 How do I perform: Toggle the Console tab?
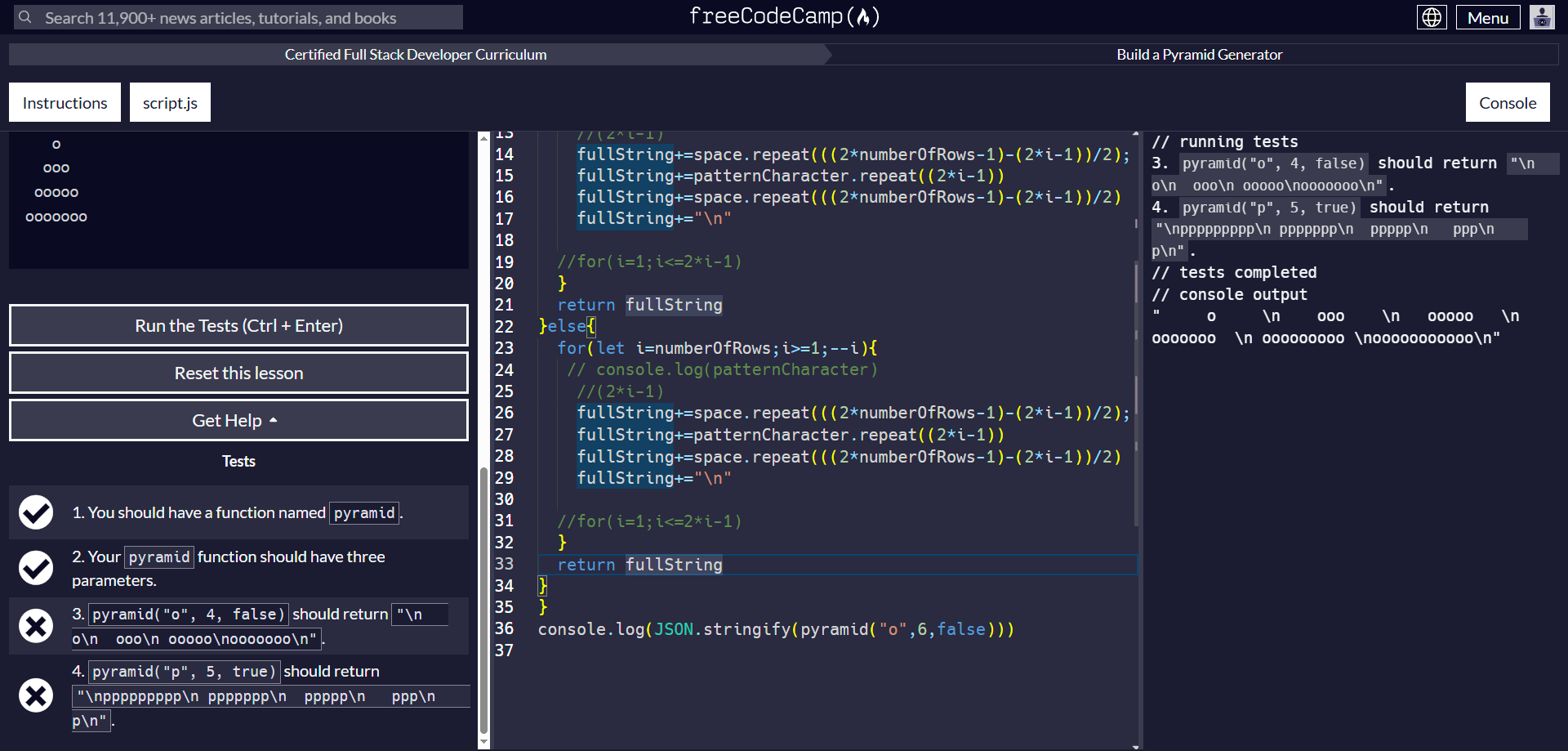(1508, 102)
